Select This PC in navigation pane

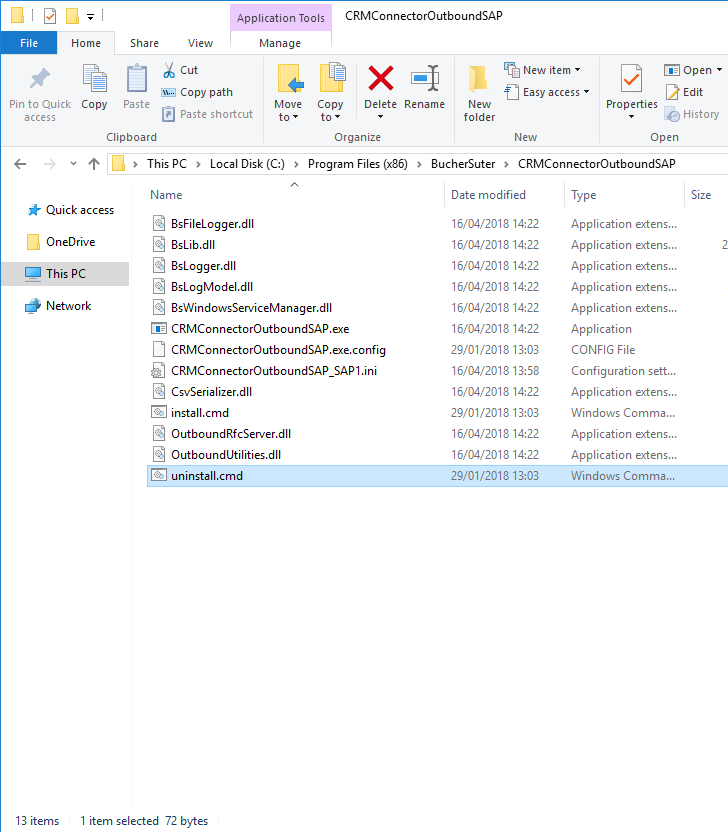coord(65,274)
